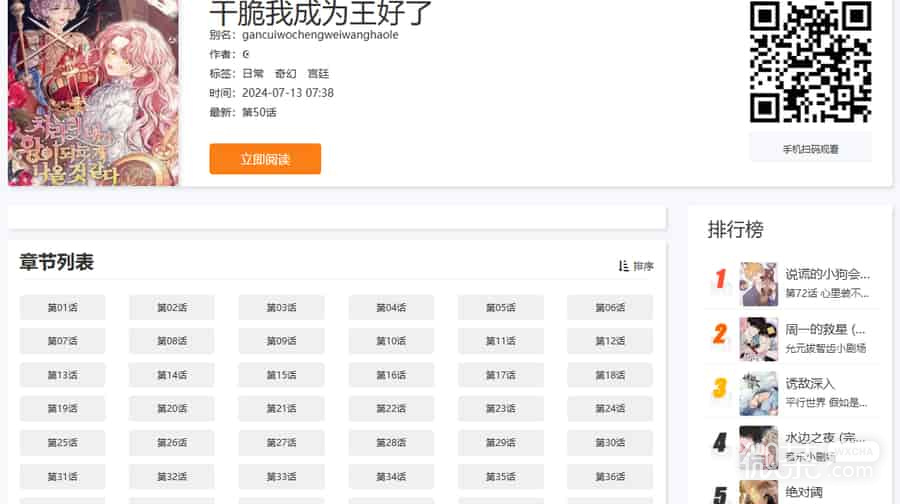
Task: Open rank 4 title 水边之夜
Action: pos(825,438)
